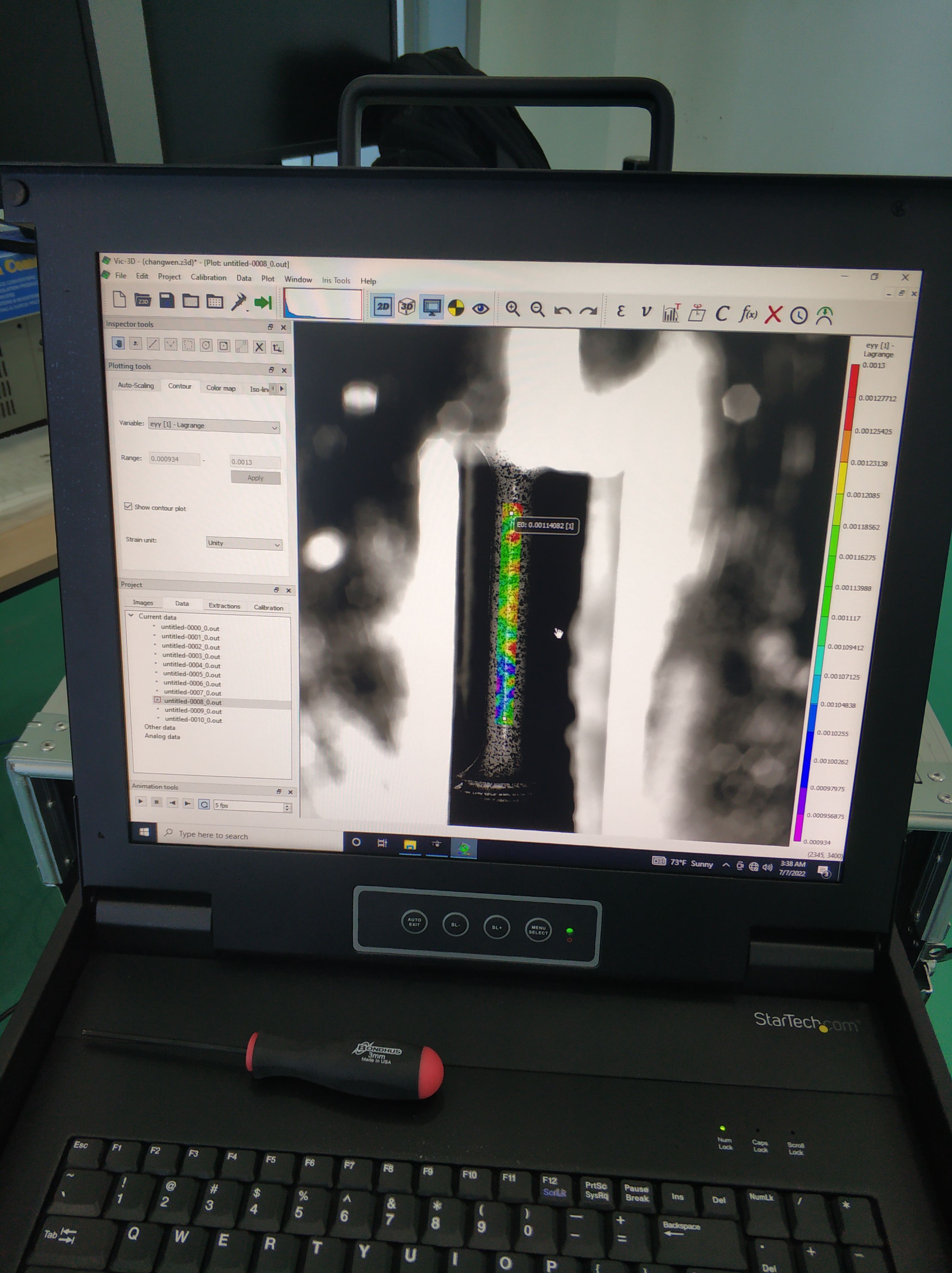
Task: Select the rectangle inspector tool
Action: click(188, 345)
